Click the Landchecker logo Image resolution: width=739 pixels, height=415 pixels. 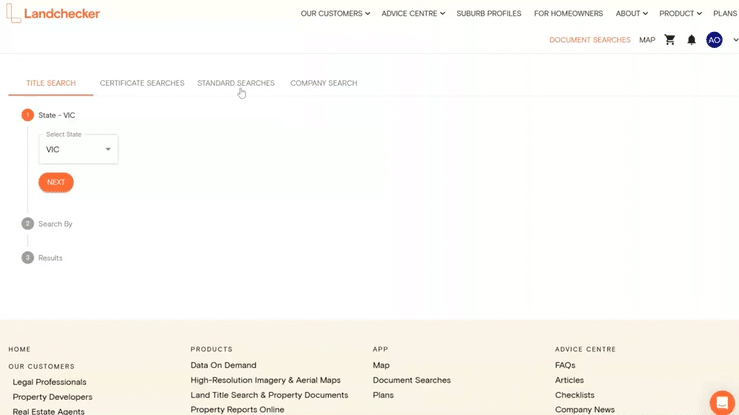53,13
